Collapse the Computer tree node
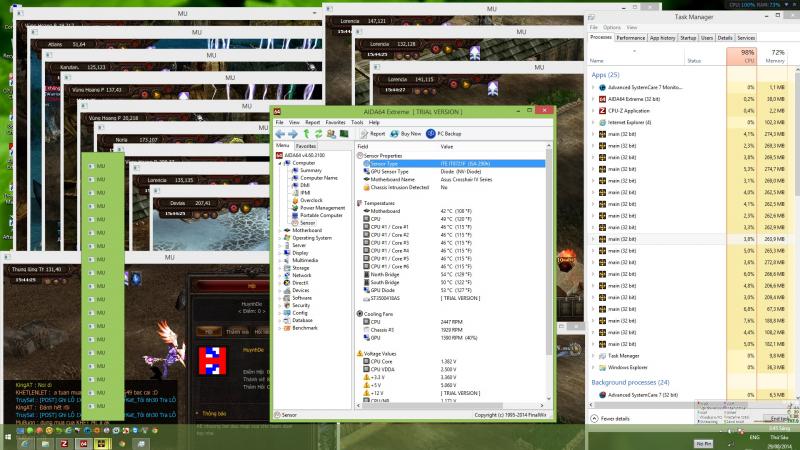This screenshot has width=800, height=450. click(x=279, y=162)
